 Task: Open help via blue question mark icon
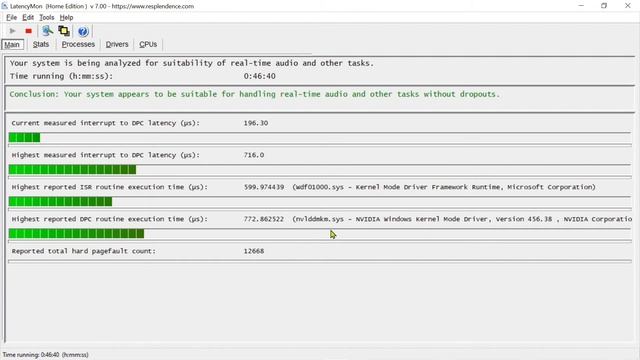[83, 31]
